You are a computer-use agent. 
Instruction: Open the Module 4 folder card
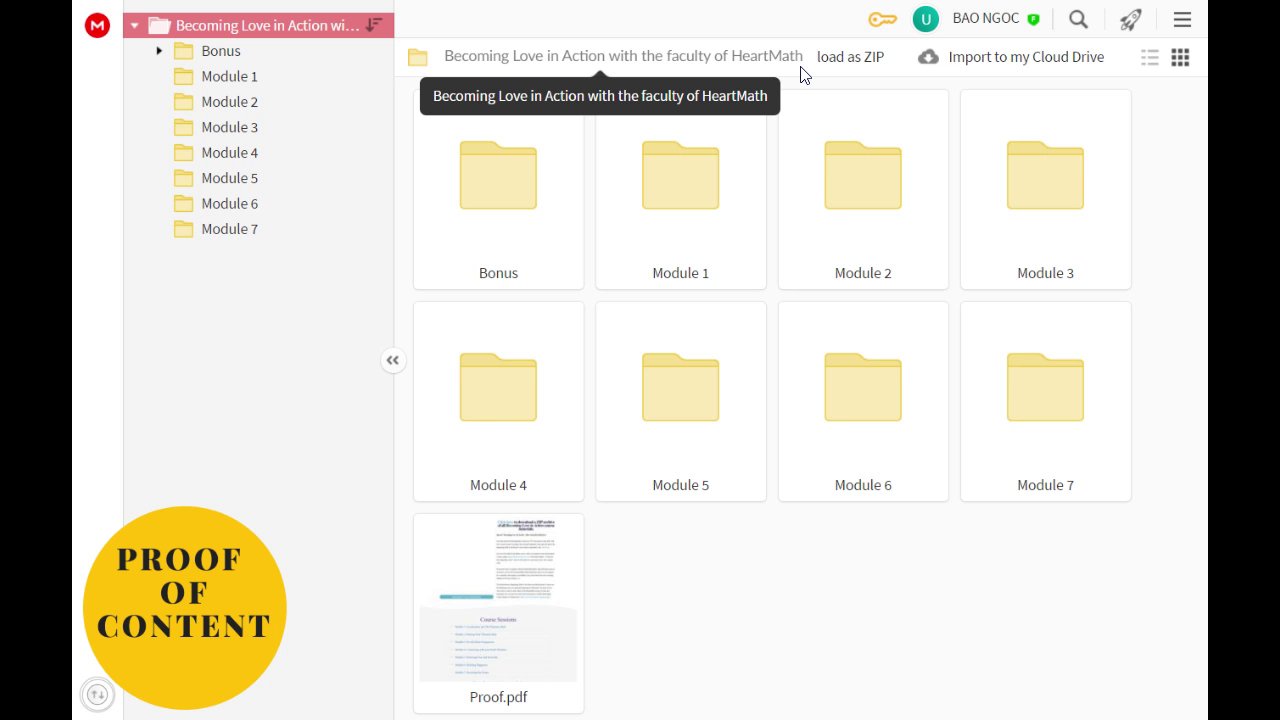click(x=498, y=401)
